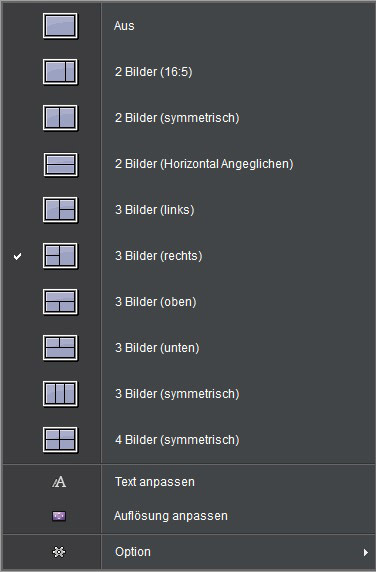Click the four-image grid layout icon
Screen dimensions: 376x572
pyautogui.click(x=60, y=440)
